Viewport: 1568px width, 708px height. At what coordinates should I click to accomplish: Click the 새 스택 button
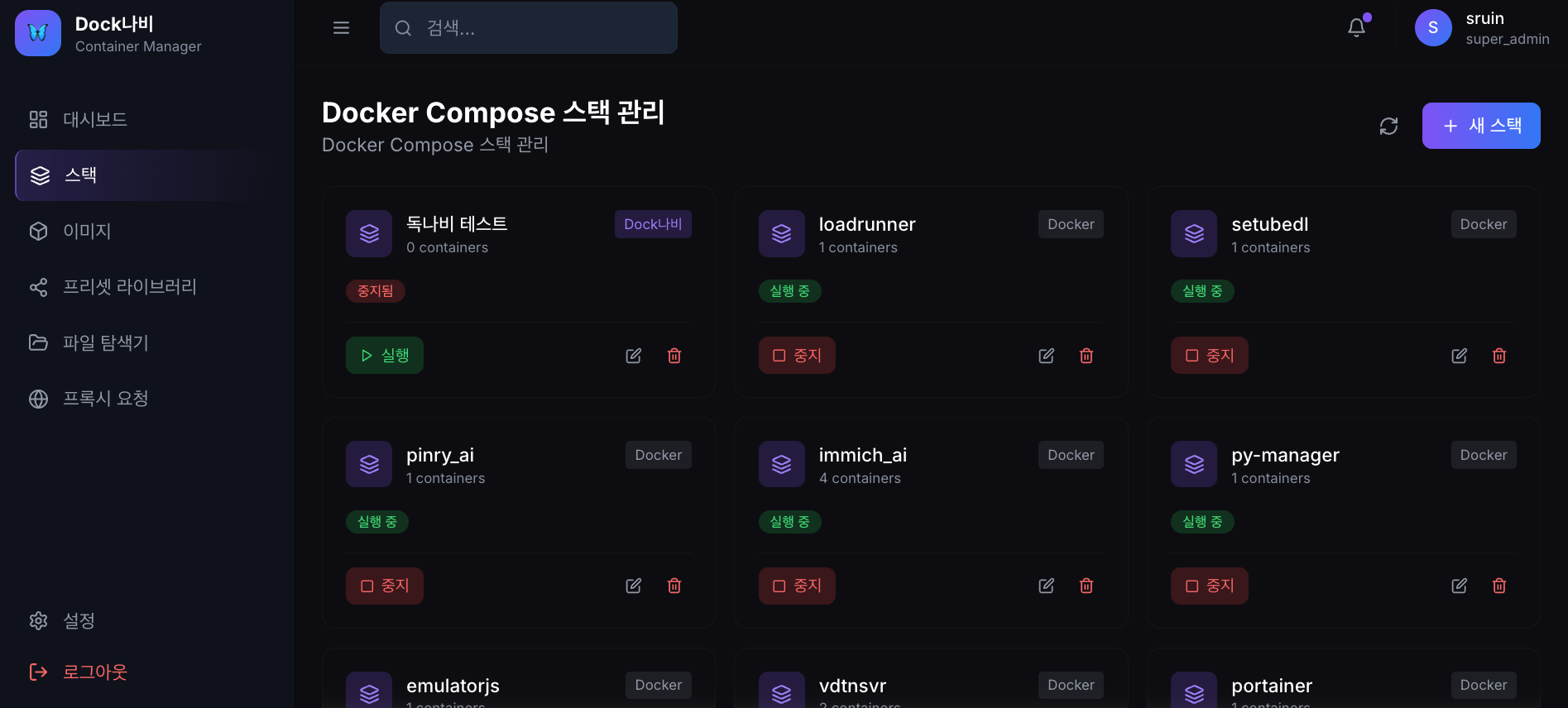[x=1480, y=126]
